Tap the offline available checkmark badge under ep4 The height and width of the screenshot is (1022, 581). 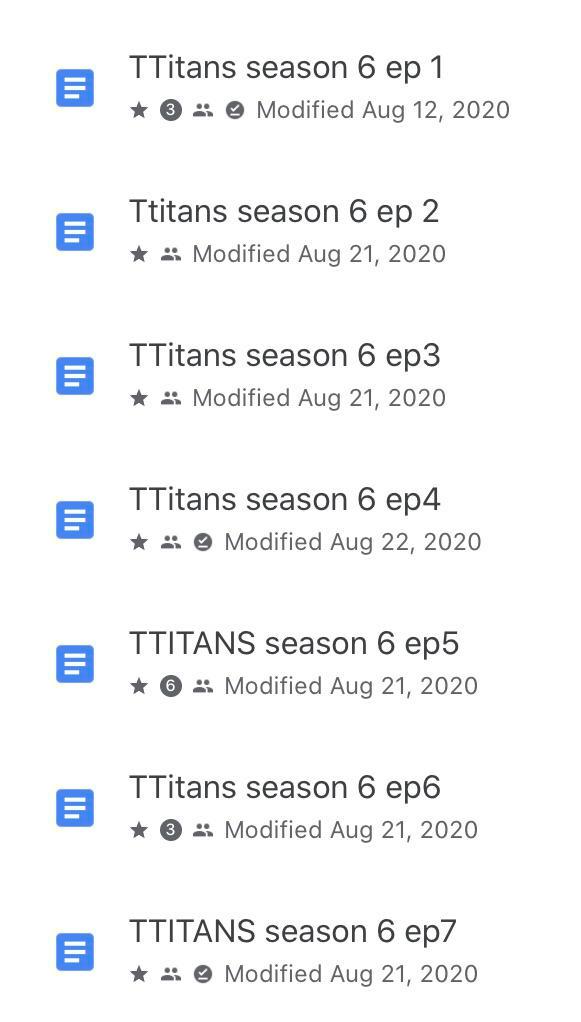pos(202,542)
